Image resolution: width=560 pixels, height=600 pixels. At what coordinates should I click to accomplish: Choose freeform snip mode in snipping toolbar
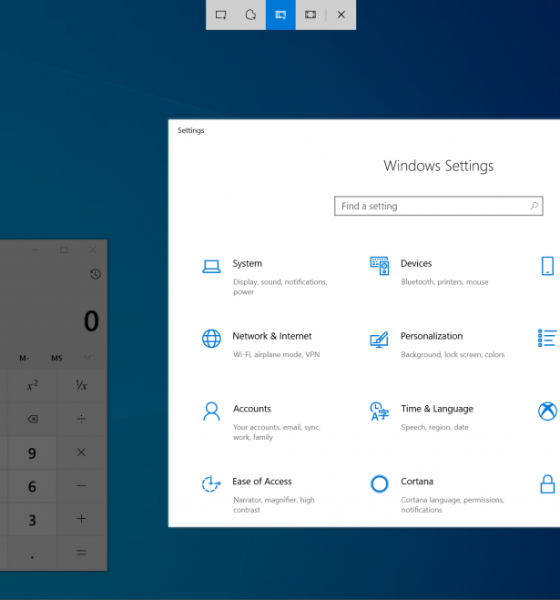[x=251, y=15]
